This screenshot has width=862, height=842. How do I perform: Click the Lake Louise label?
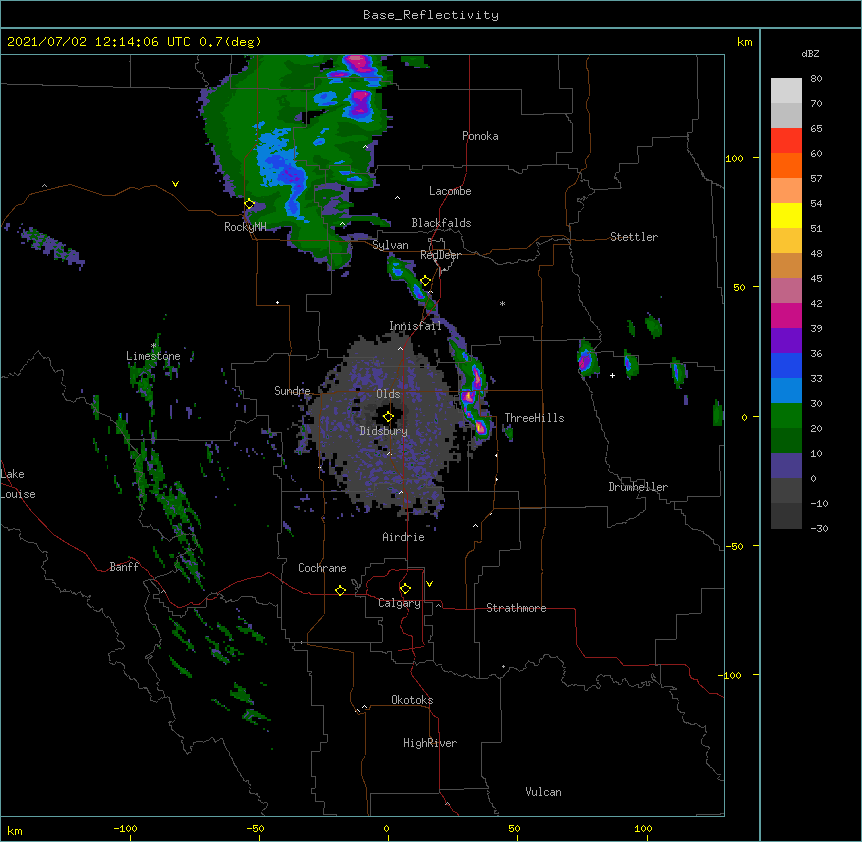tap(18, 484)
